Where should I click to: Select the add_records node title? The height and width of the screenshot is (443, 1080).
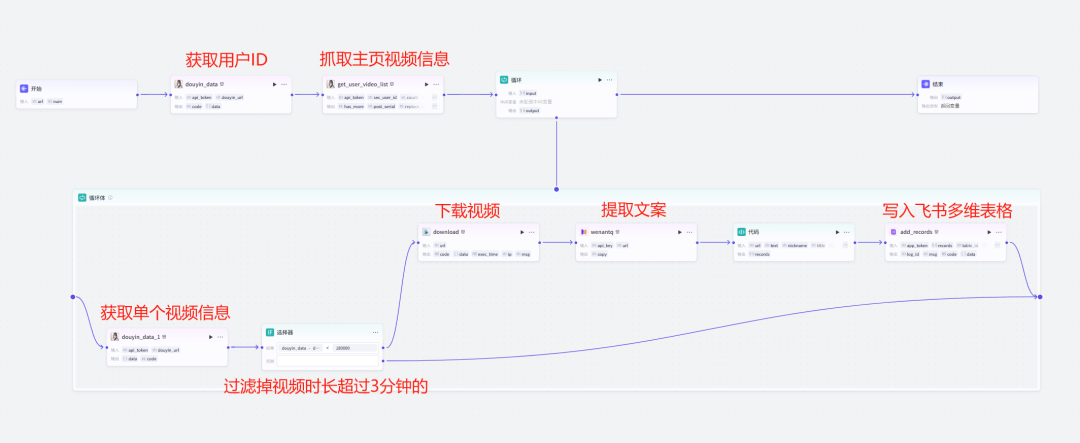click(x=917, y=232)
